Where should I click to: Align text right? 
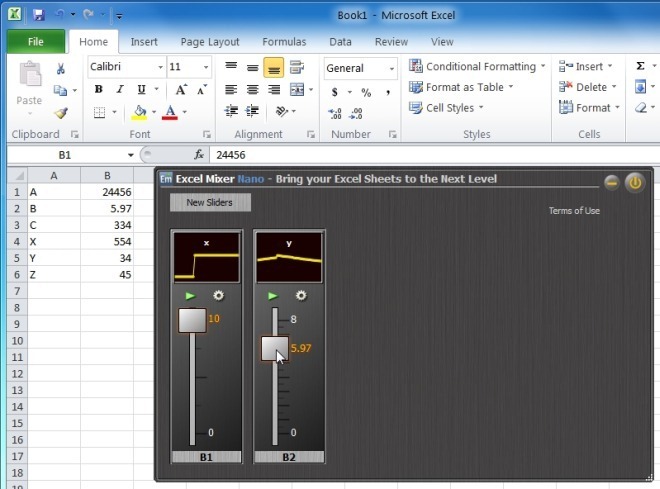[274, 89]
